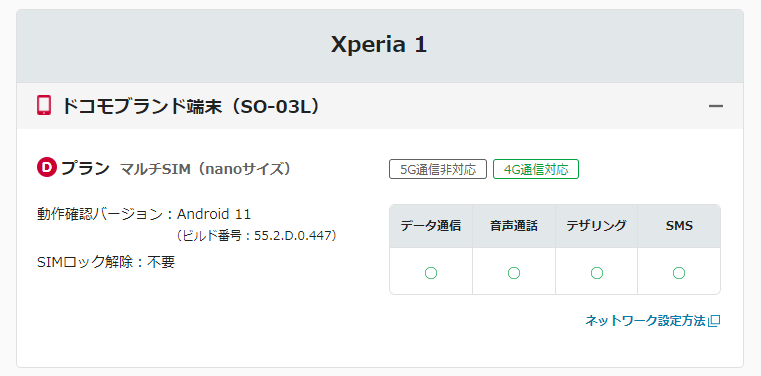Toggle the ドコモブランド端末（SO-03L） header row
Viewport: 761px width, 376px height.
380,106
